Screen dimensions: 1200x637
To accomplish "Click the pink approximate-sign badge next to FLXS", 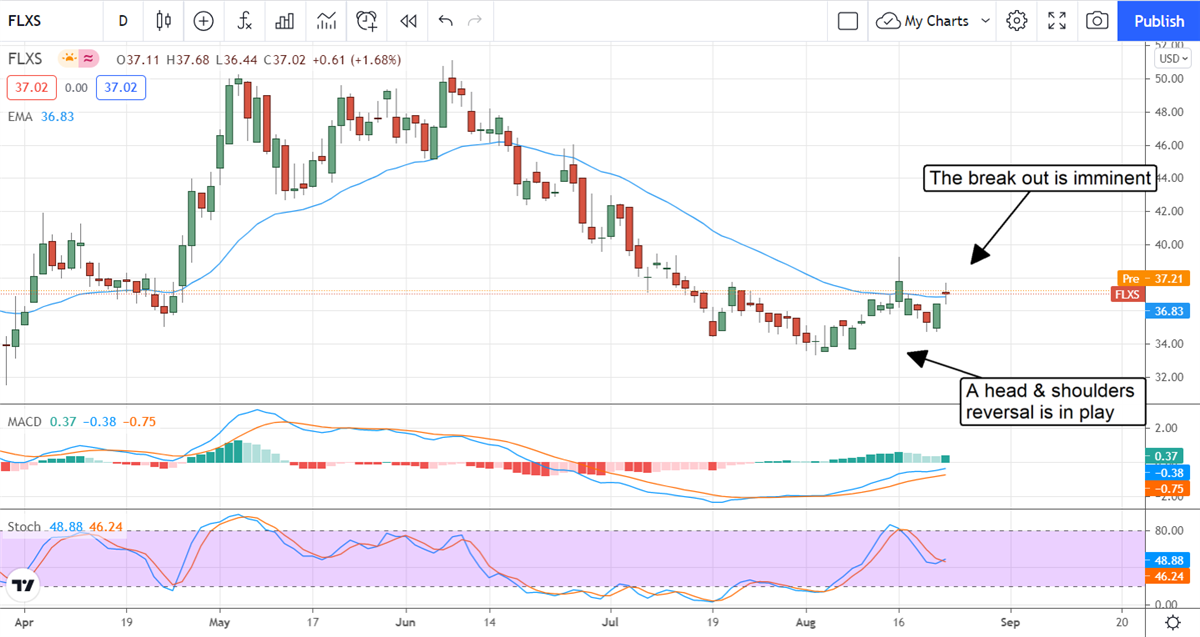I will (88, 59).
